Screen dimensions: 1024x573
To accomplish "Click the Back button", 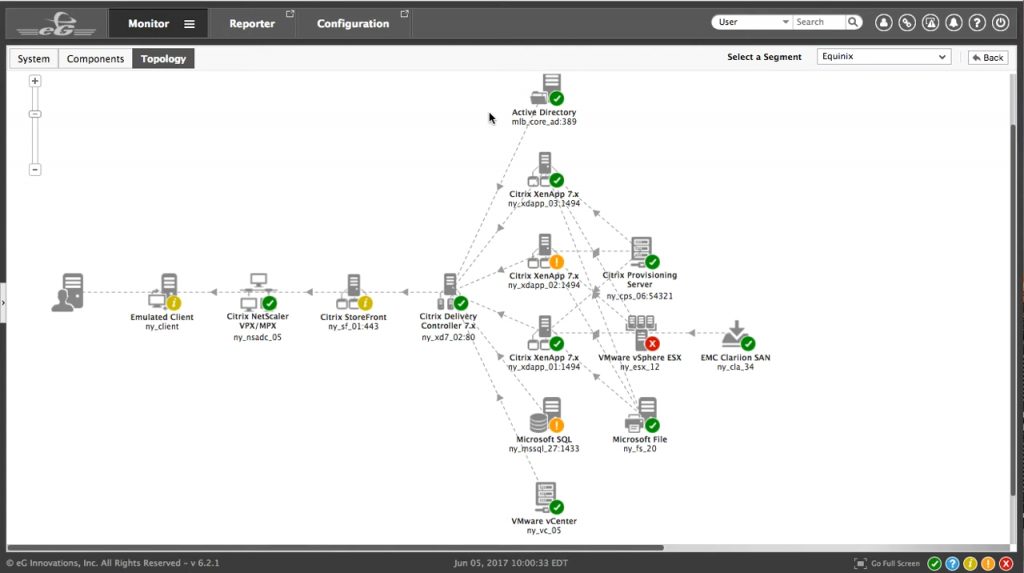I will tap(988, 57).
